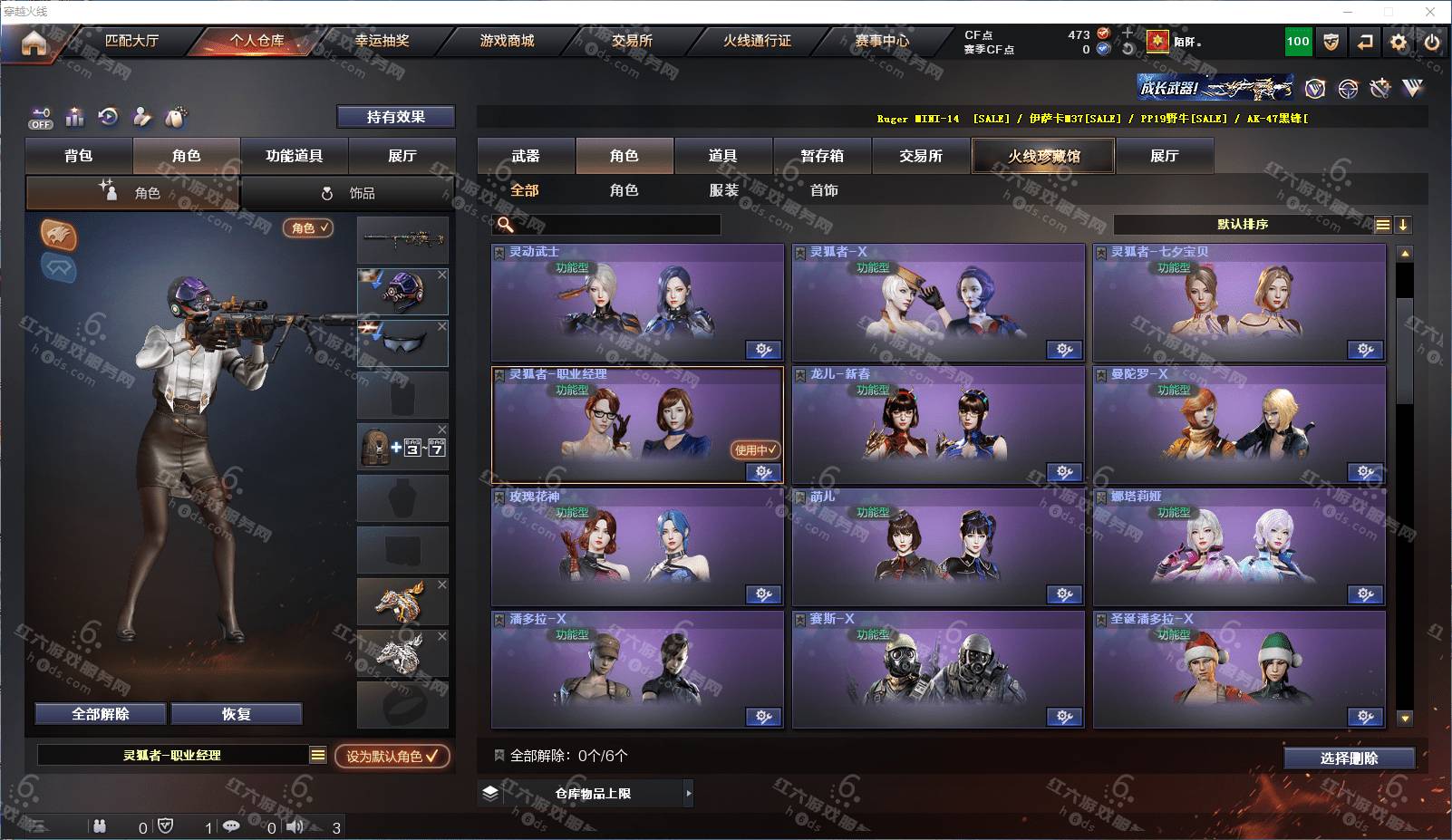
Task: Click the return arrow icon in top bar
Action: point(1365,42)
